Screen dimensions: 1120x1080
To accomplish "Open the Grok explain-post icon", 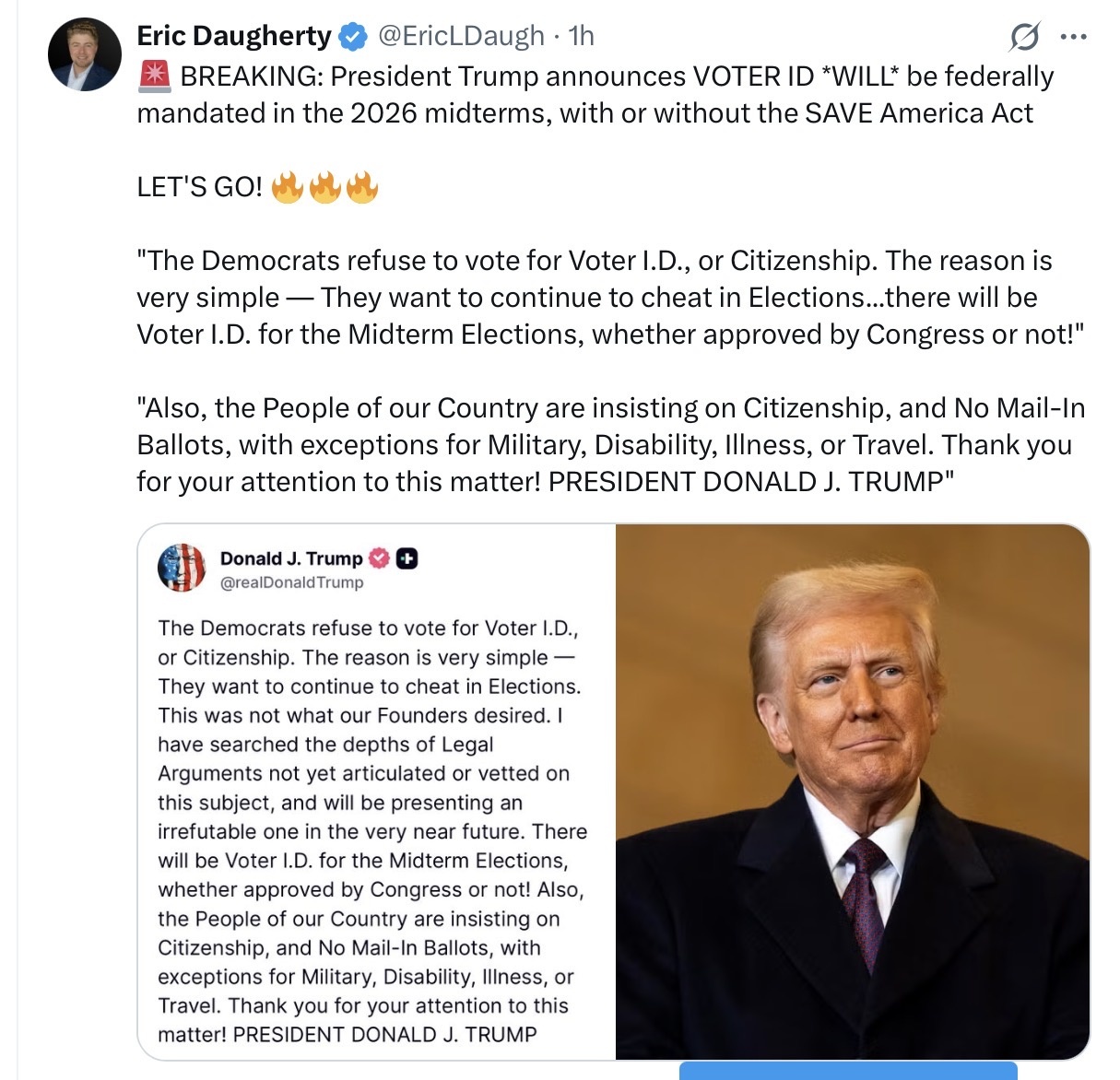I will [1024, 38].
